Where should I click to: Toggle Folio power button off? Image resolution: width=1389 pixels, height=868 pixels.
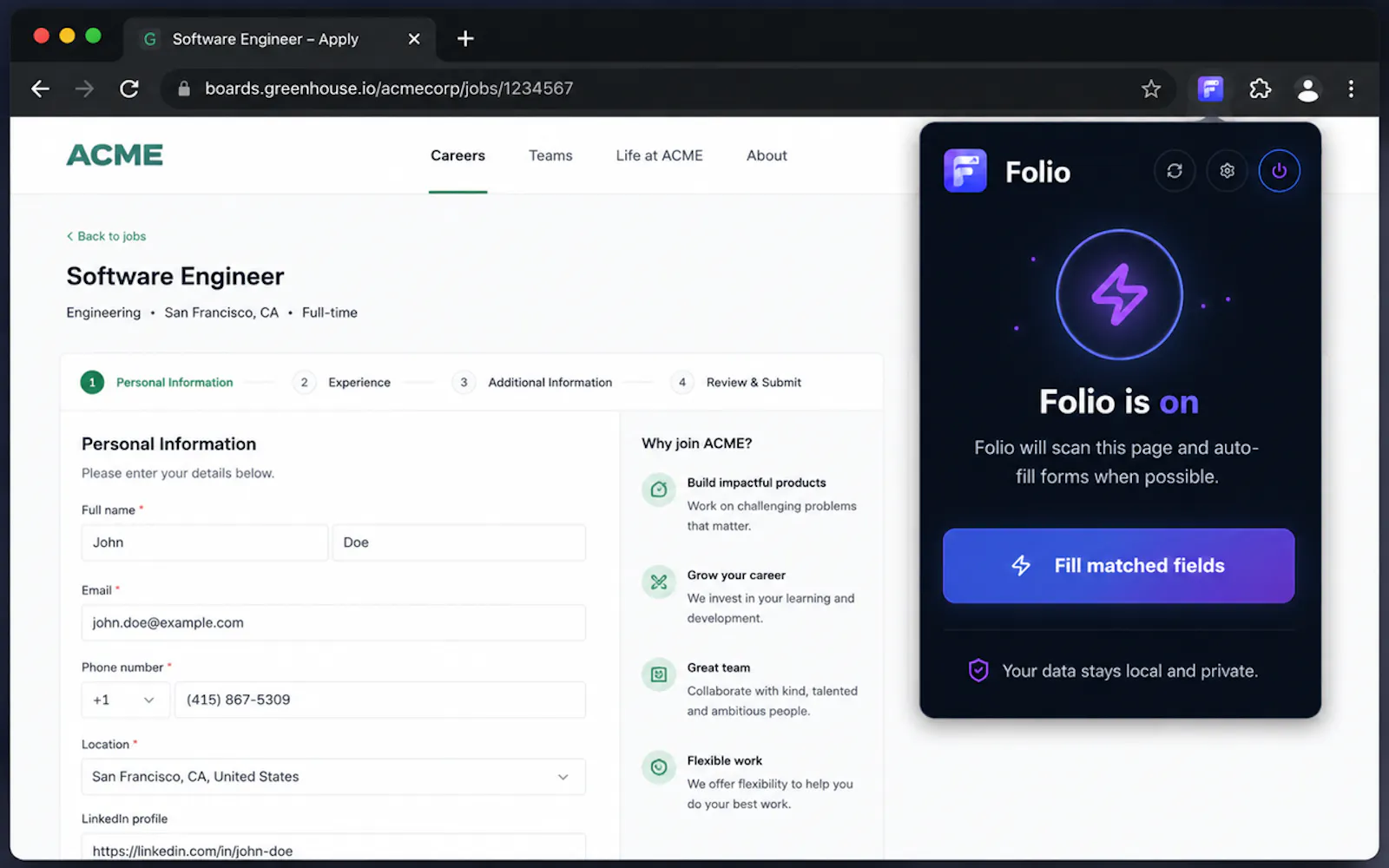tap(1279, 171)
